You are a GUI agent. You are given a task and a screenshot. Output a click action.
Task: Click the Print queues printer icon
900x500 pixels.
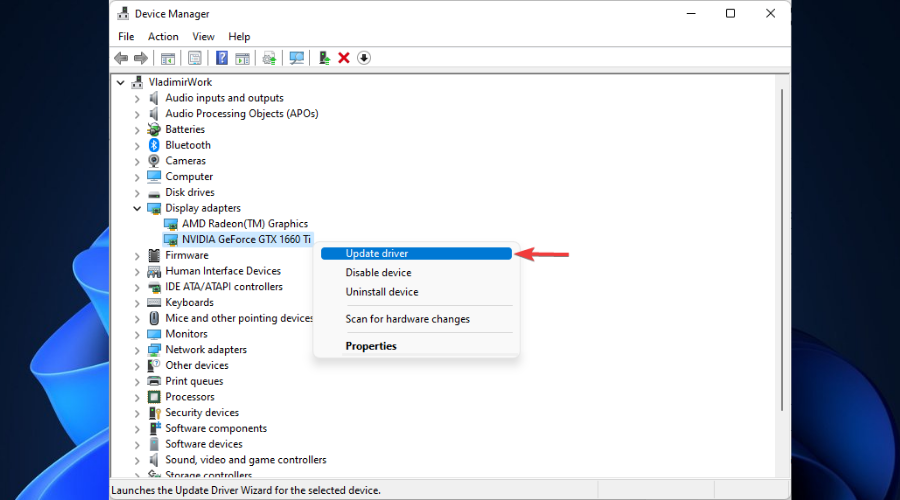(154, 381)
